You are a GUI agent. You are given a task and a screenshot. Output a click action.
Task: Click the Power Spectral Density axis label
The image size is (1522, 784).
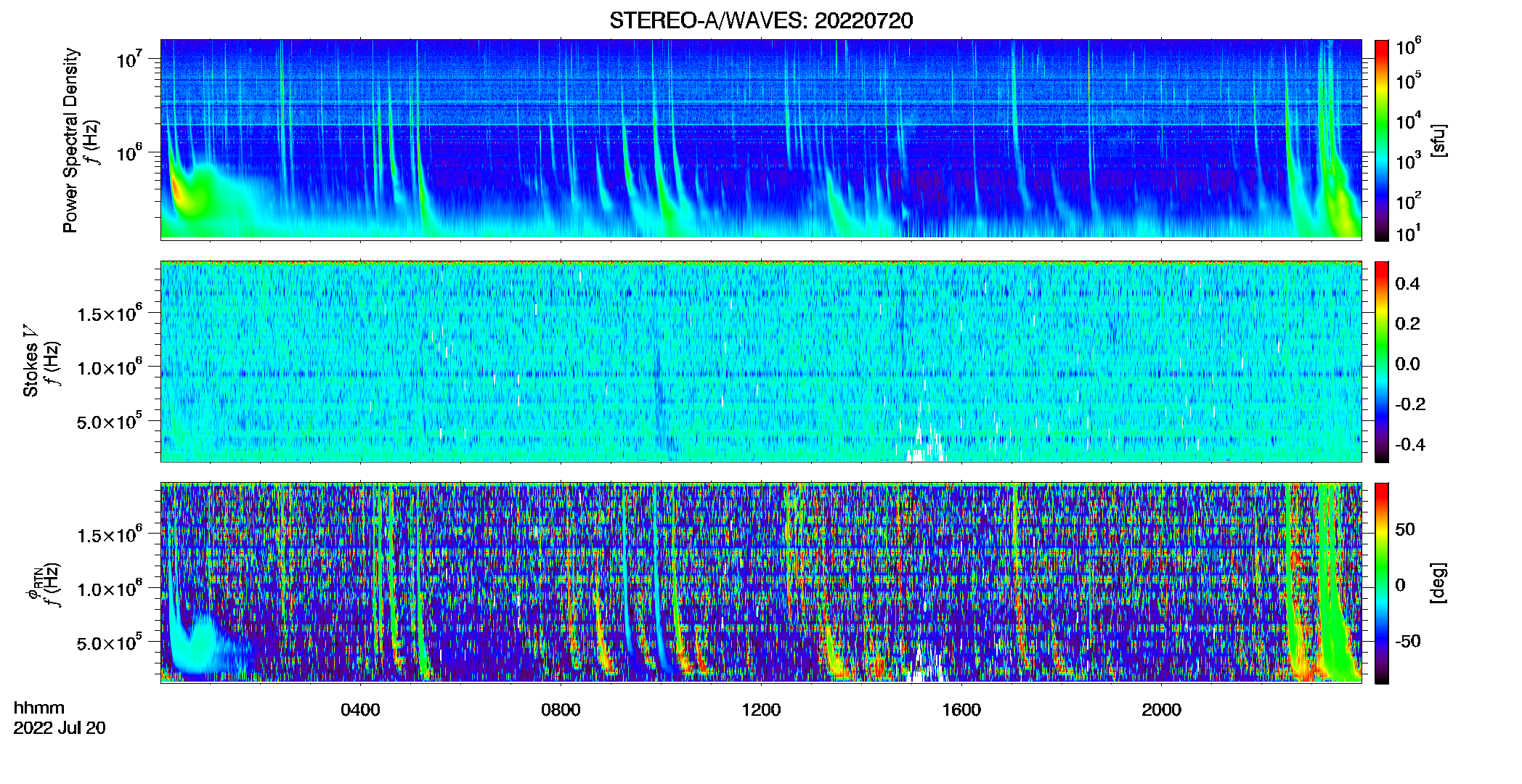click(70, 140)
